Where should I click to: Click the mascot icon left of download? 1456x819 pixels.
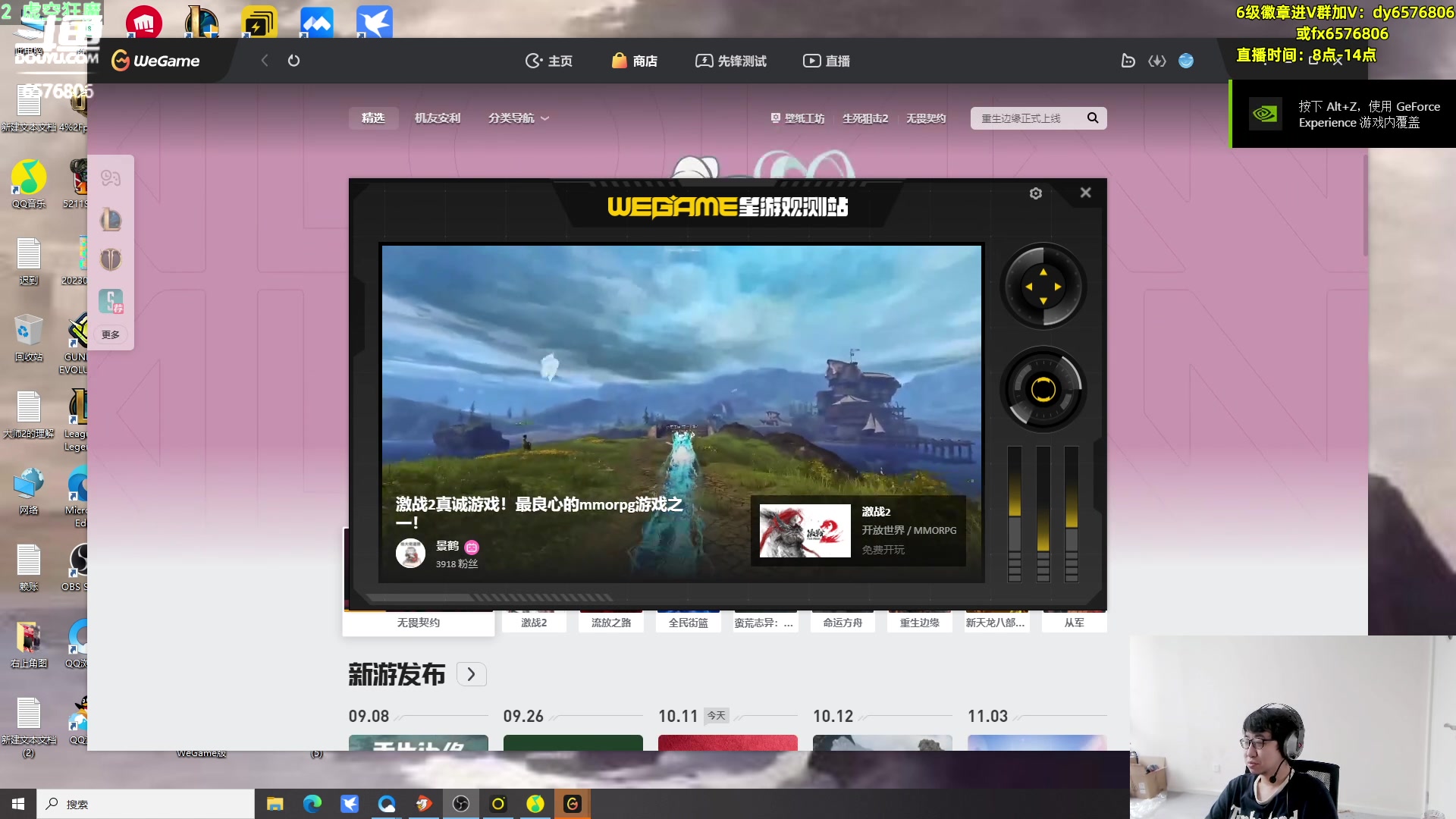click(x=1128, y=61)
